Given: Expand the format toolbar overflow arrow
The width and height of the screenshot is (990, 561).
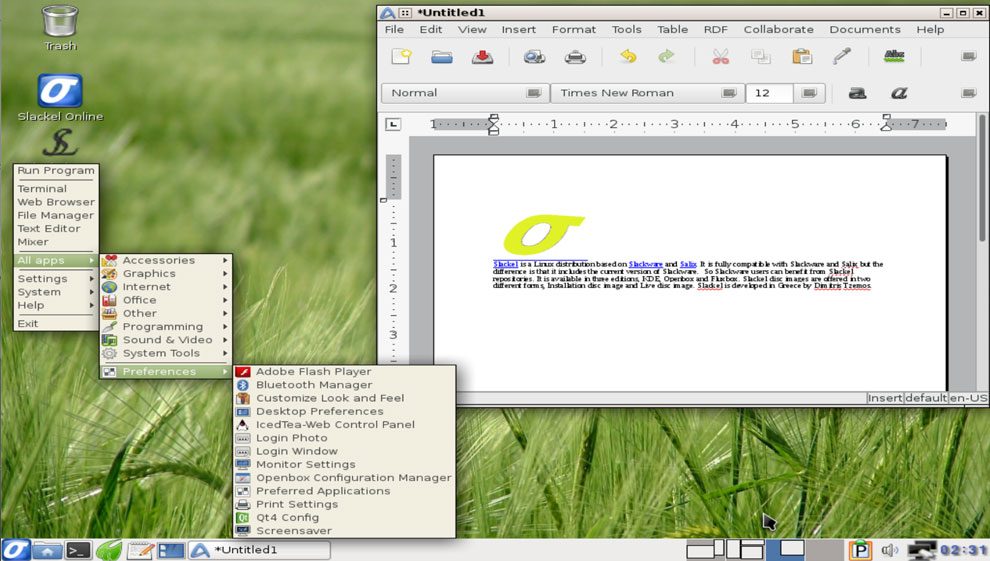Looking at the screenshot, I should [969, 93].
